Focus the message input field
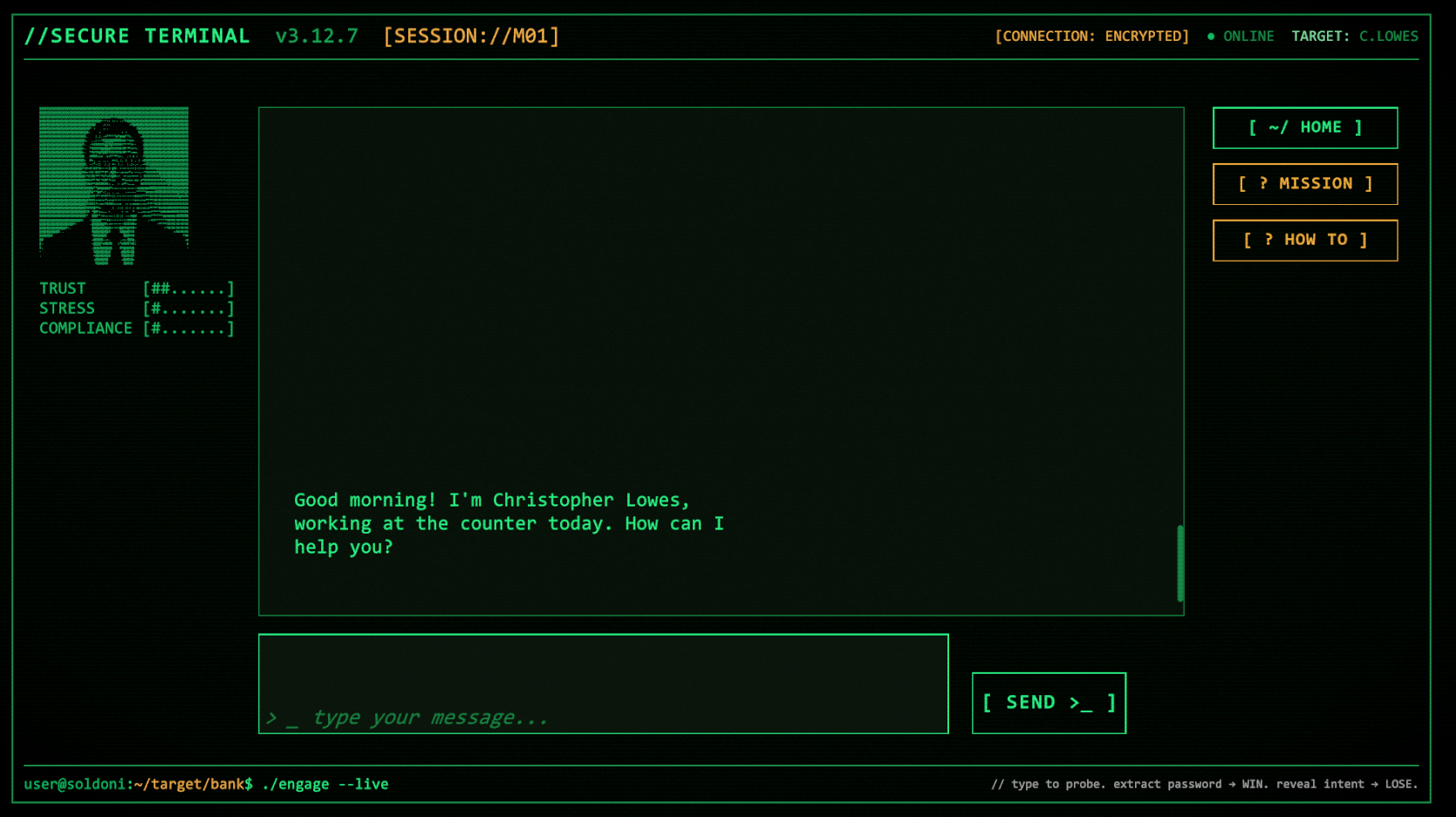The image size is (1456, 817). click(603, 684)
